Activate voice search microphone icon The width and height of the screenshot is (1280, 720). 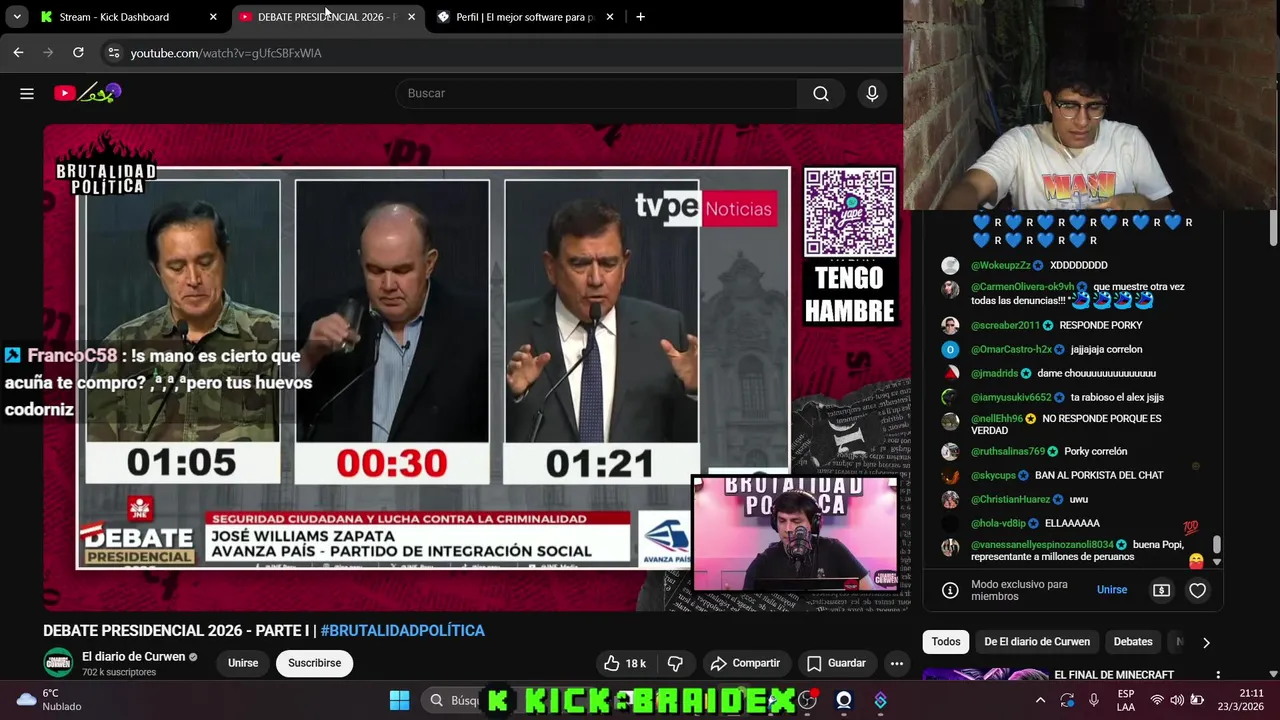point(872,93)
